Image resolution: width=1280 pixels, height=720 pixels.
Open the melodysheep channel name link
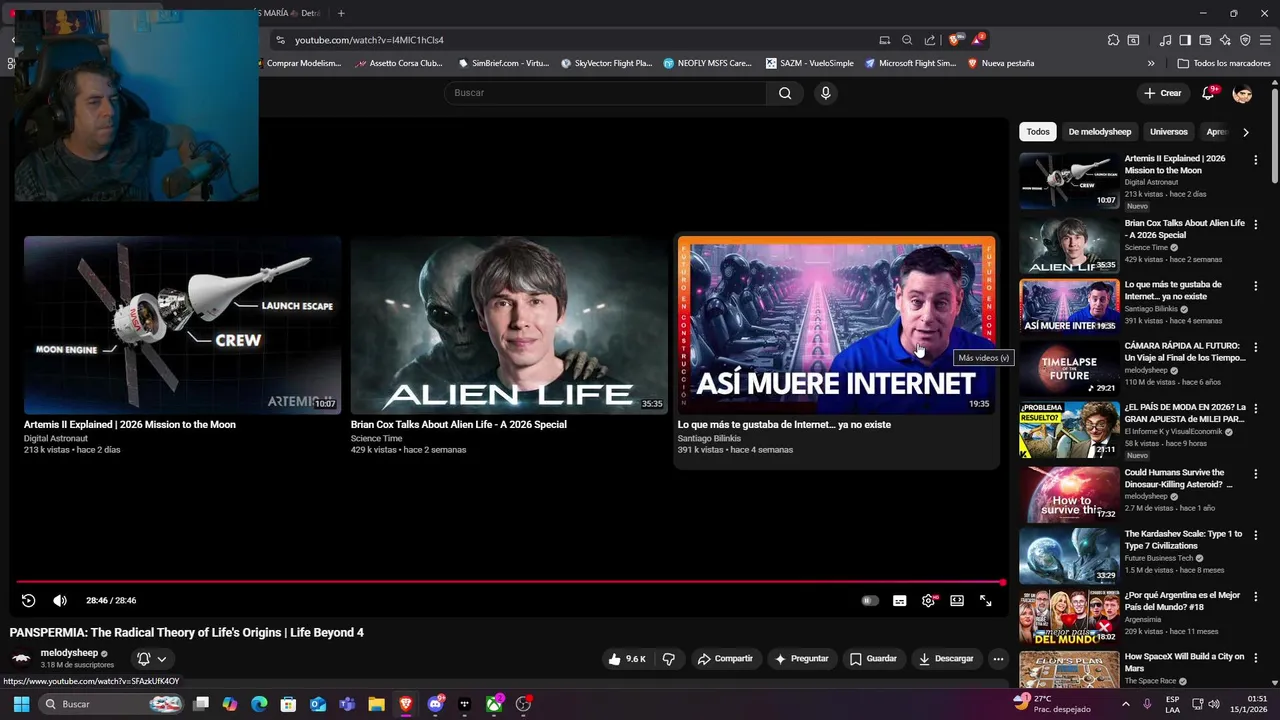pos(69,653)
